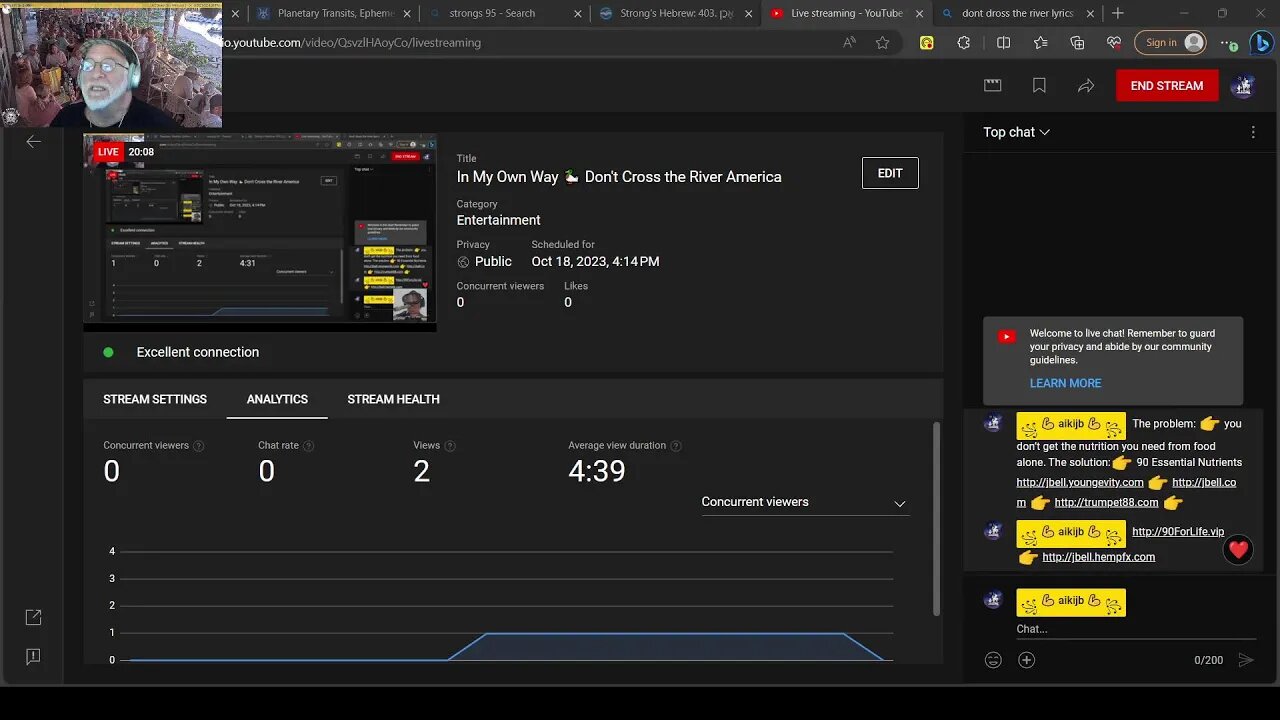Click the Oct 18, 2023, 4:14 PM scheduled time

coord(595,262)
